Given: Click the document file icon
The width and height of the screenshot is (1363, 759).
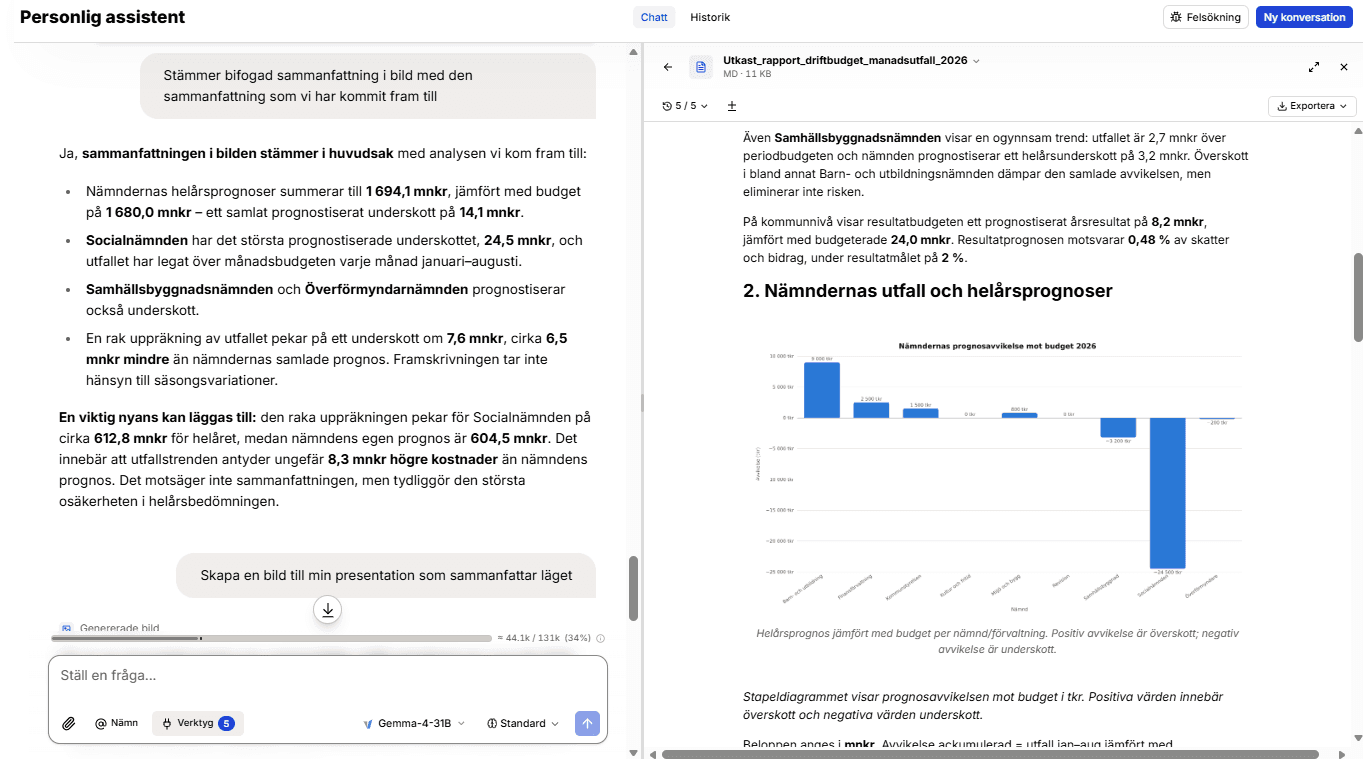Looking at the screenshot, I should 701,67.
